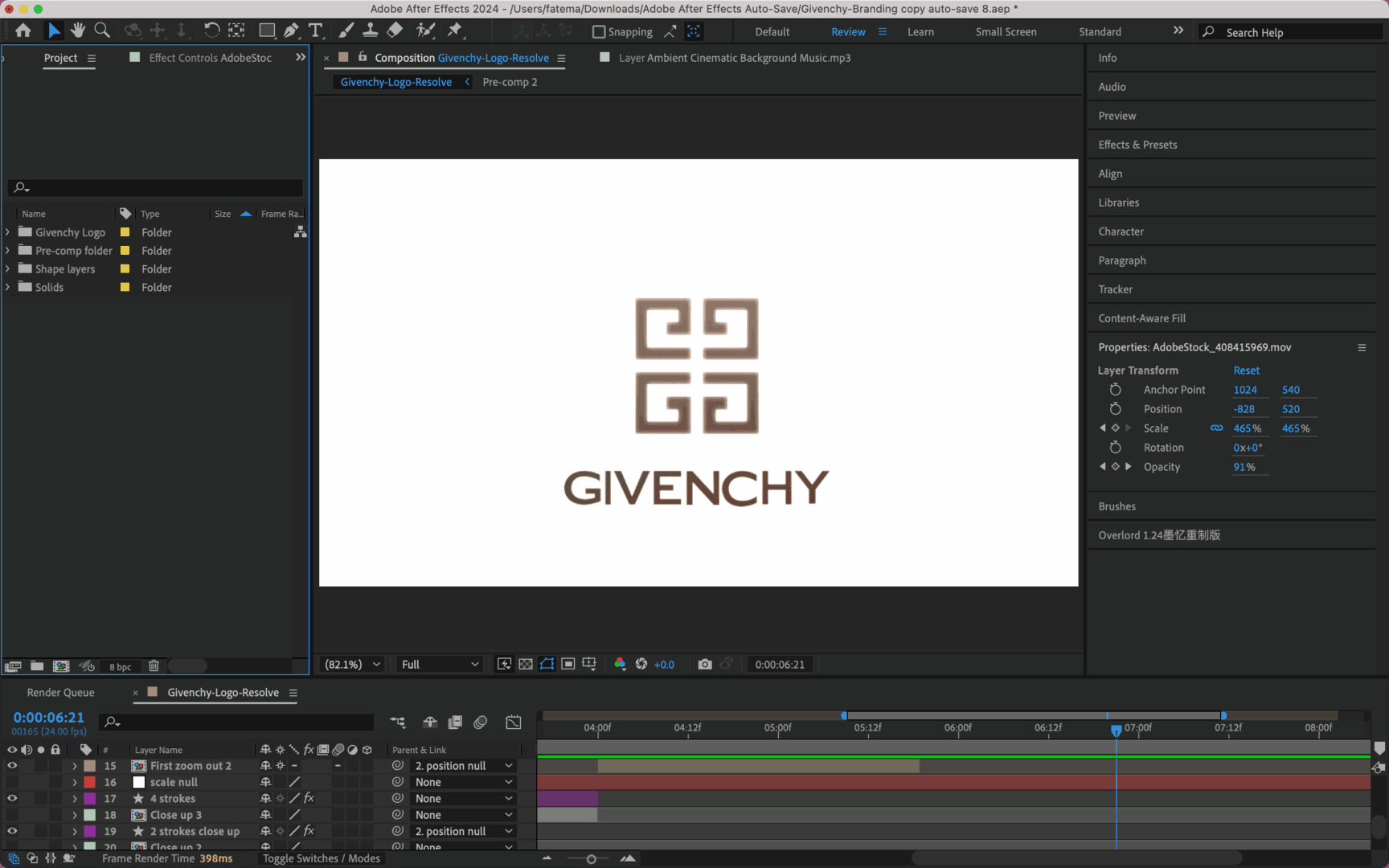The height and width of the screenshot is (868, 1389).
Task: Expand the Givenchy Logo folder
Action: [8, 232]
